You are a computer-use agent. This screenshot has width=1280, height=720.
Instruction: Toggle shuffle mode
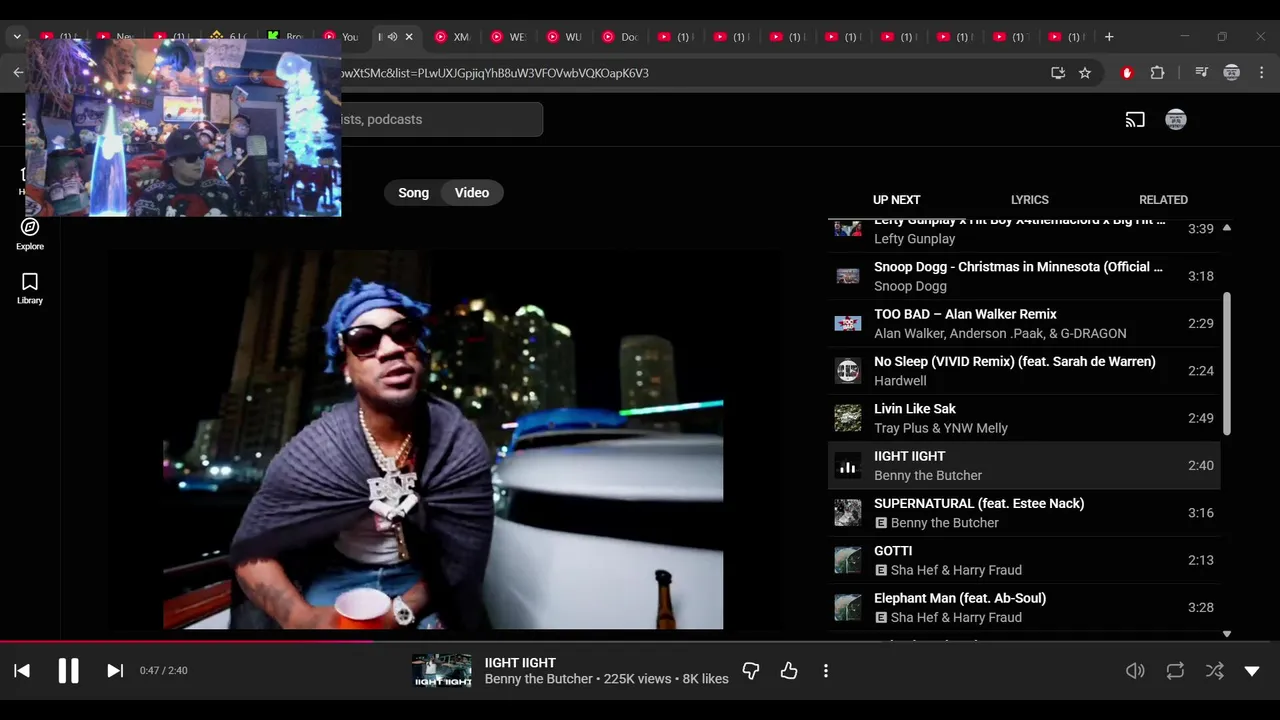[1214, 671]
